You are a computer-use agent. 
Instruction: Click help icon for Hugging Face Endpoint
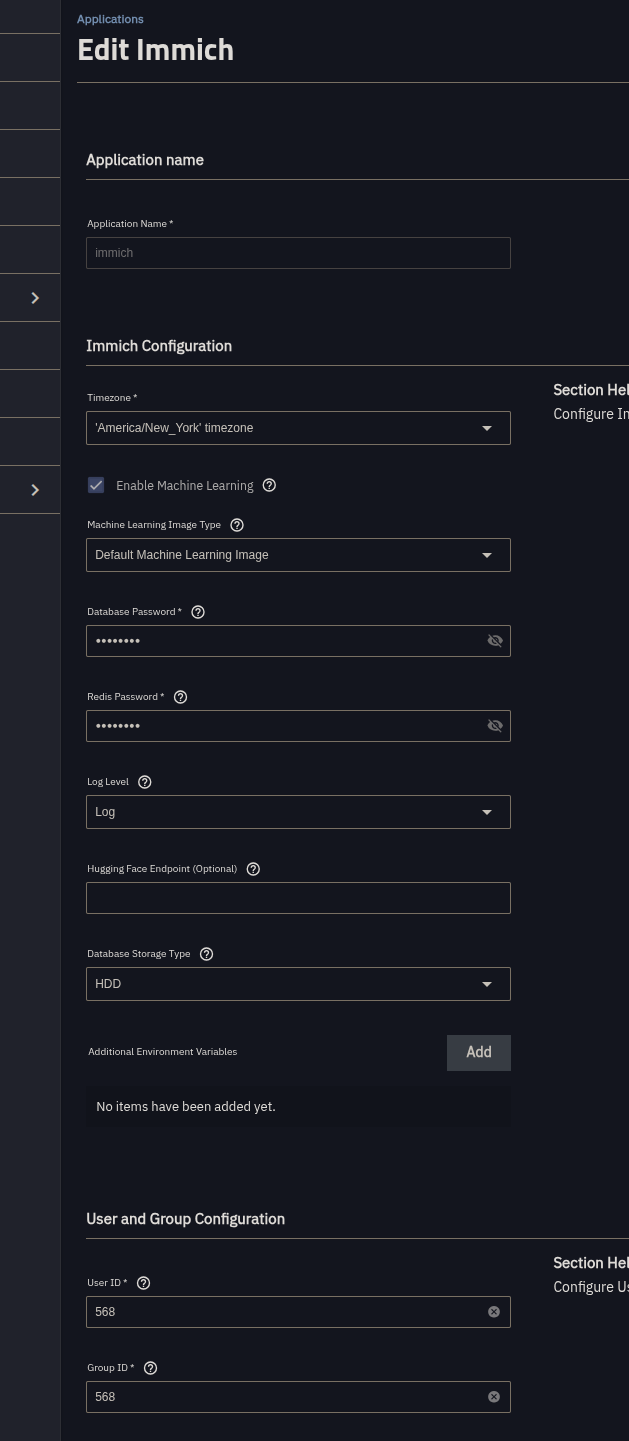[x=253, y=869]
